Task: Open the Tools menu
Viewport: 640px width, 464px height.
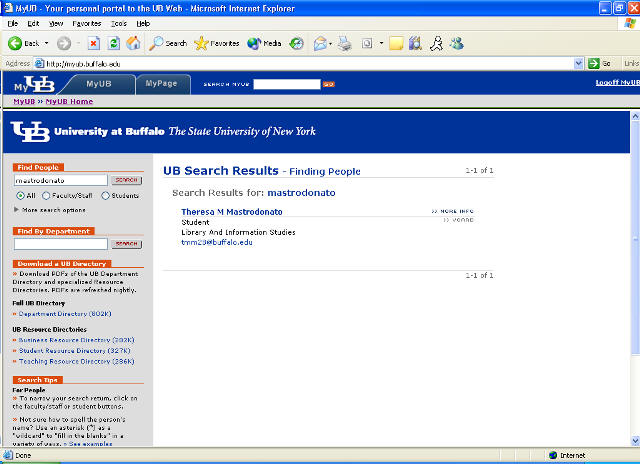Action: [x=119, y=24]
